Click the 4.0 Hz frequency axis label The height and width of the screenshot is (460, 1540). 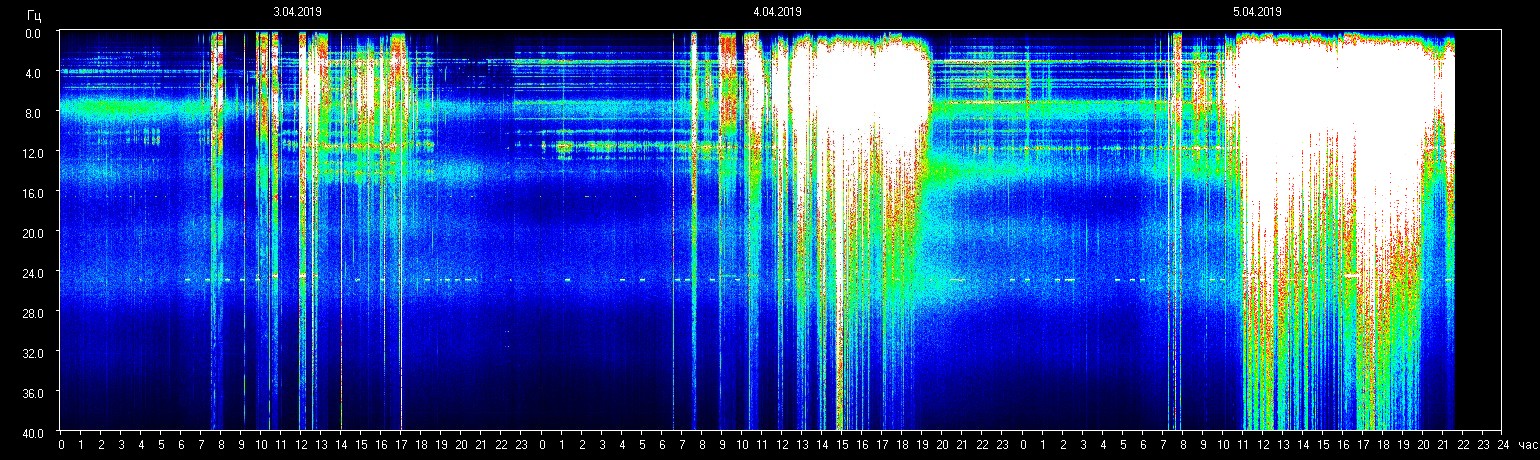pyautogui.click(x=34, y=73)
